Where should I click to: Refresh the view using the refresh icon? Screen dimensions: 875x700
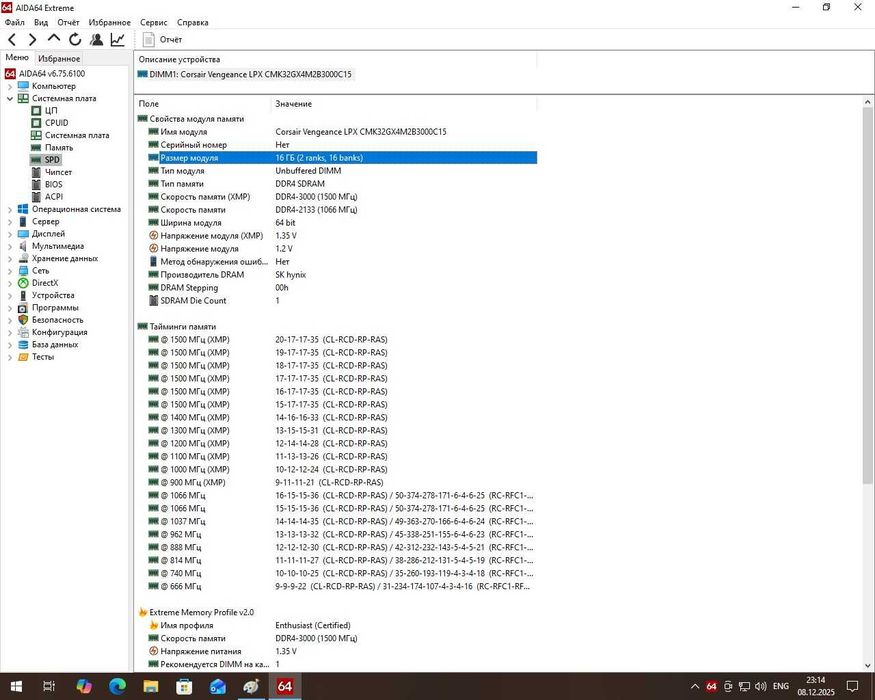(75, 39)
